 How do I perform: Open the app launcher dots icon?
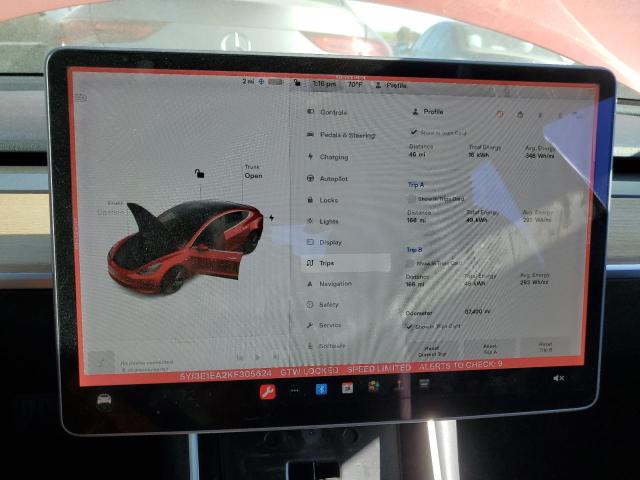point(294,391)
